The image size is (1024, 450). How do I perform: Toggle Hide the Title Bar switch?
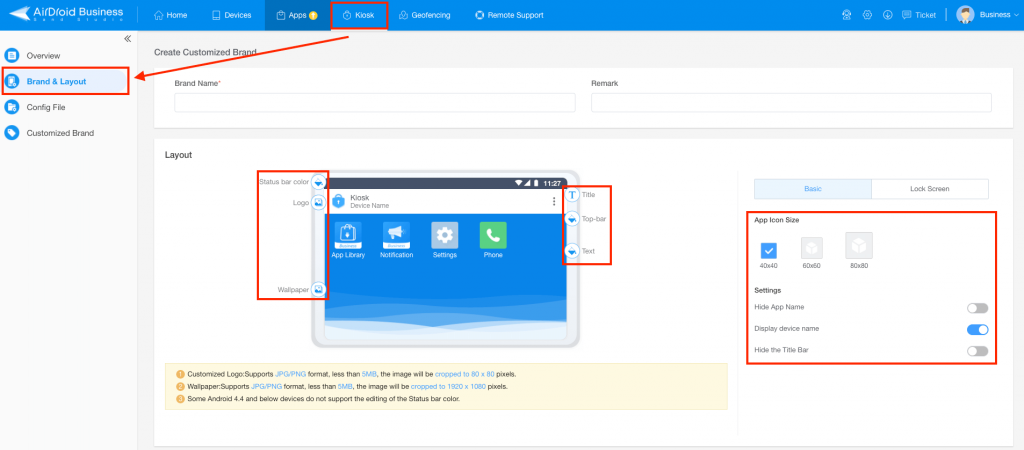coord(978,351)
